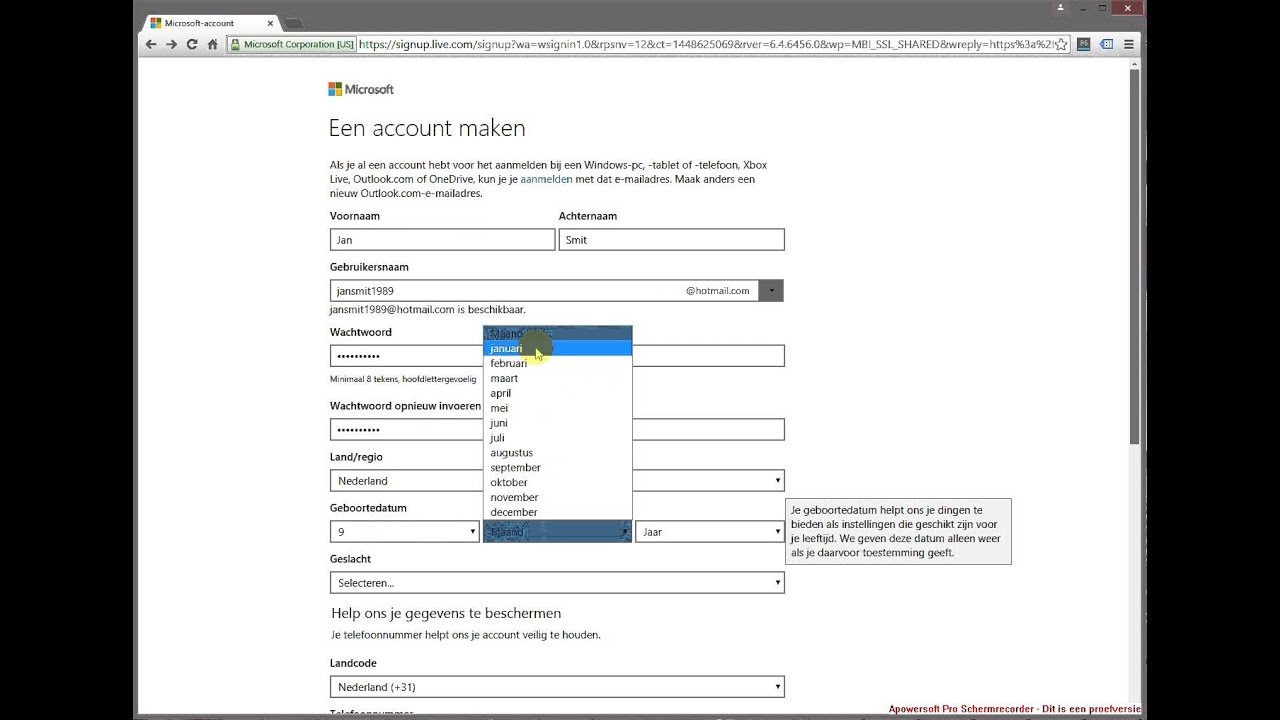Screen dimensions: 1280x720
Task: Click the Een account maken heading
Action: [427, 128]
